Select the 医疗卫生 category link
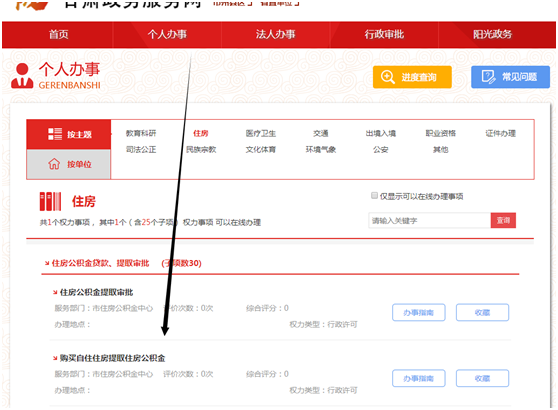This screenshot has width=558, height=410. pyautogui.click(x=260, y=133)
